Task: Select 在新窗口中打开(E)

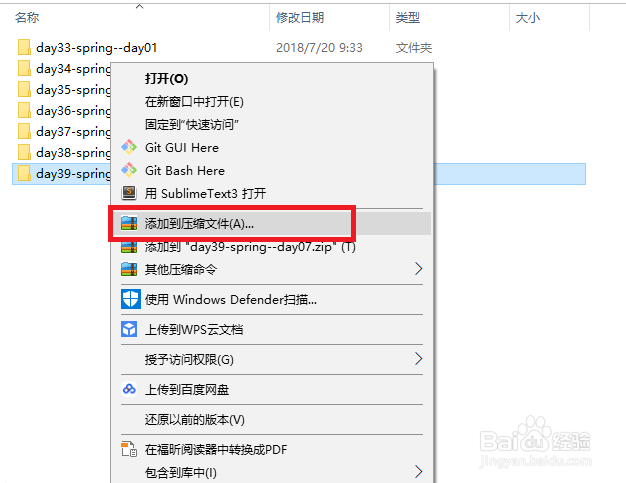Action: pos(194,102)
